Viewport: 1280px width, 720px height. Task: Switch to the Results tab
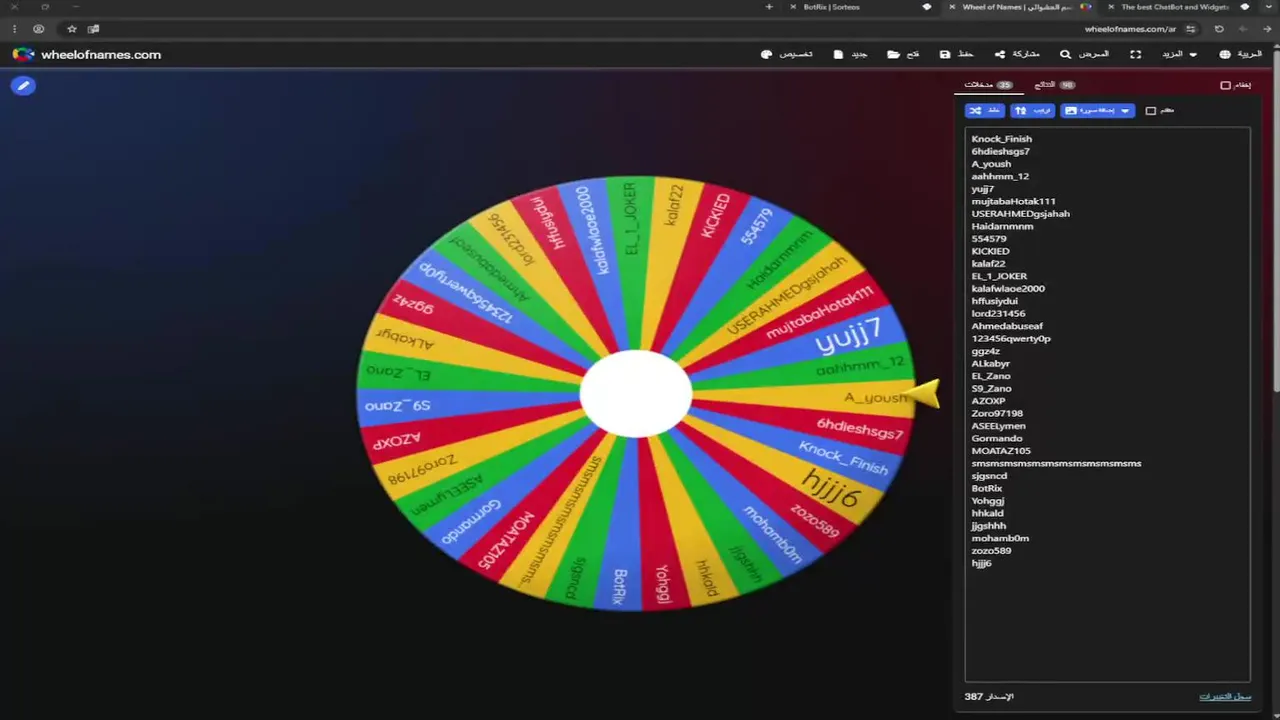coord(1054,85)
